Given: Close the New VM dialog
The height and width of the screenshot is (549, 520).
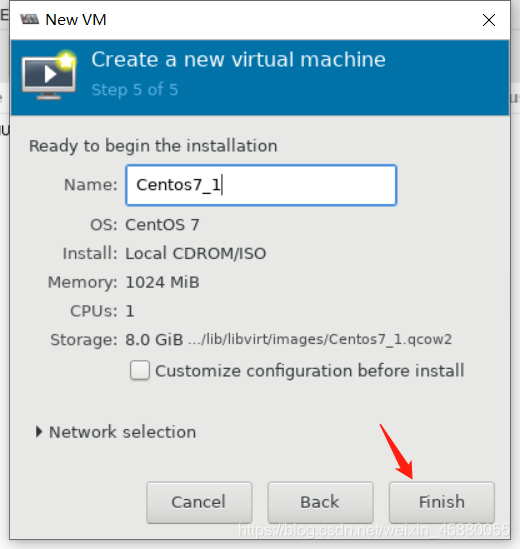Looking at the screenshot, I should pyautogui.click(x=488, y=20).
